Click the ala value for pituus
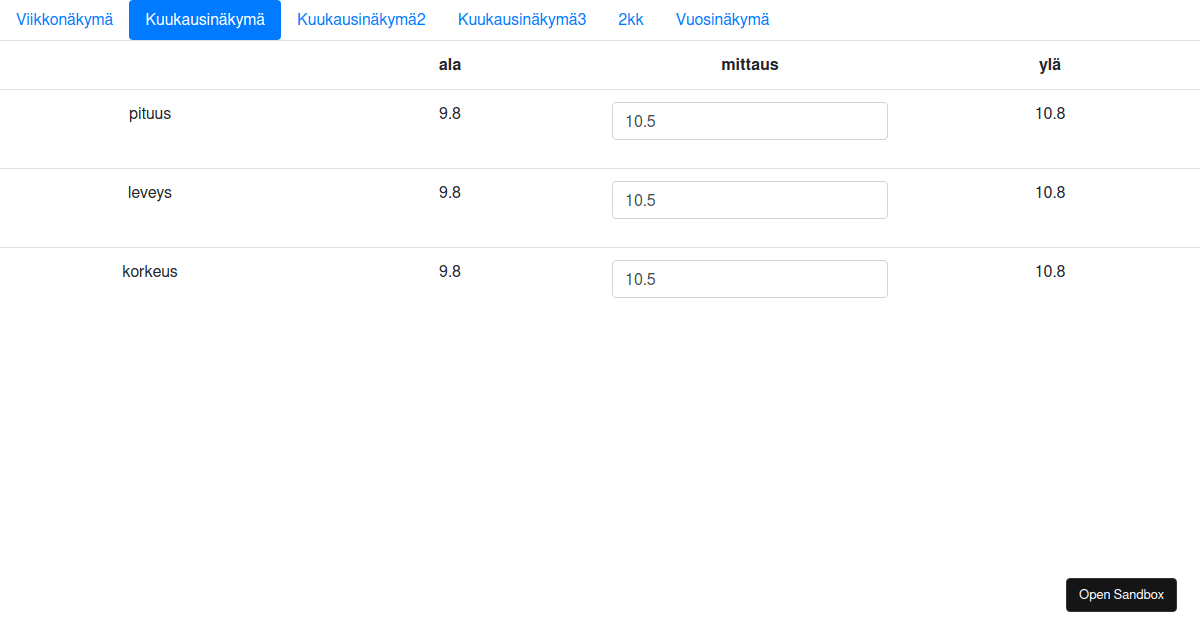This screenshot has height=630, width=1200. (450, 113)
